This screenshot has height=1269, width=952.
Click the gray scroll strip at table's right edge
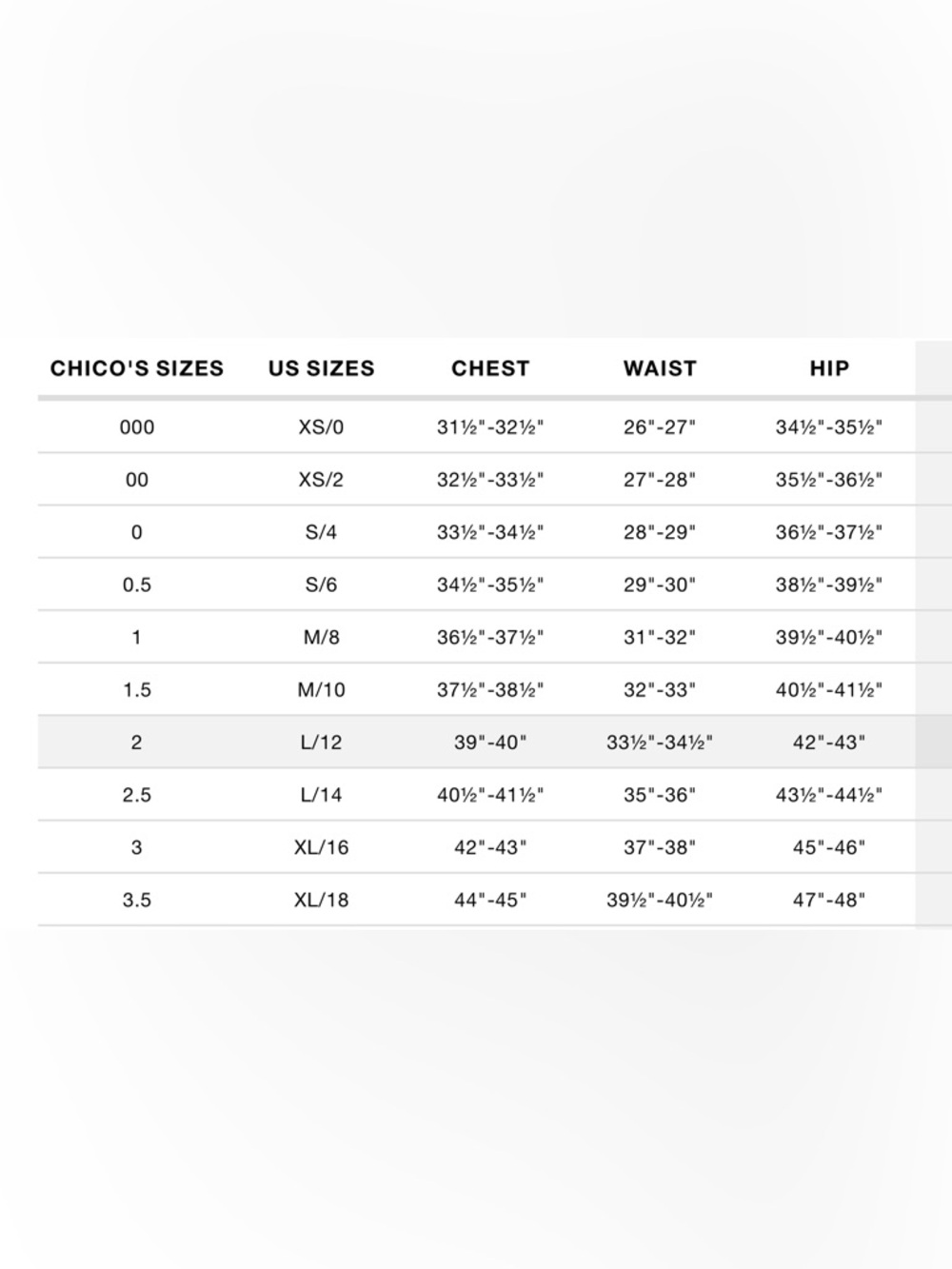click(934, 633)
